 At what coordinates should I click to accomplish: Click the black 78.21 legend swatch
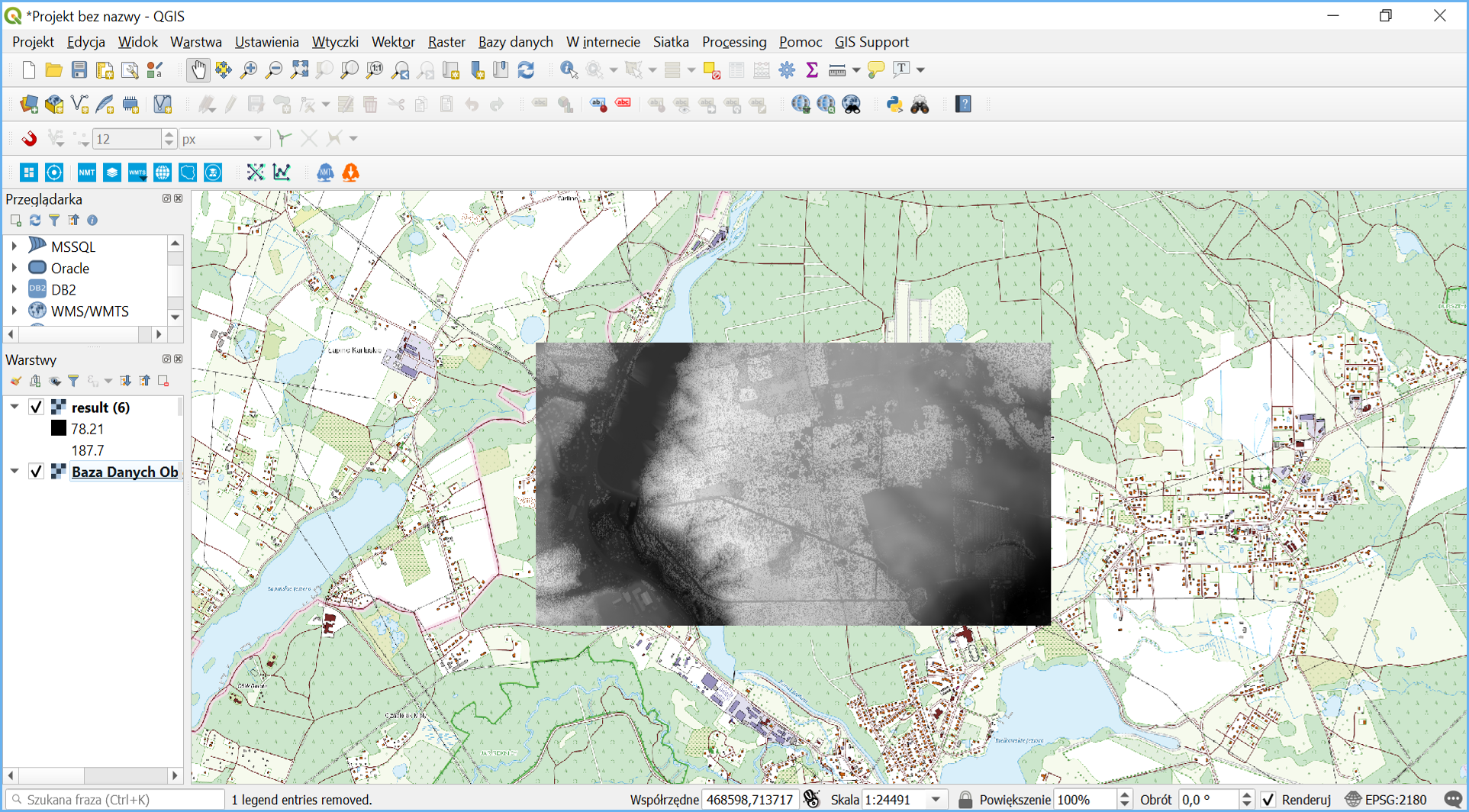[59, 429]
